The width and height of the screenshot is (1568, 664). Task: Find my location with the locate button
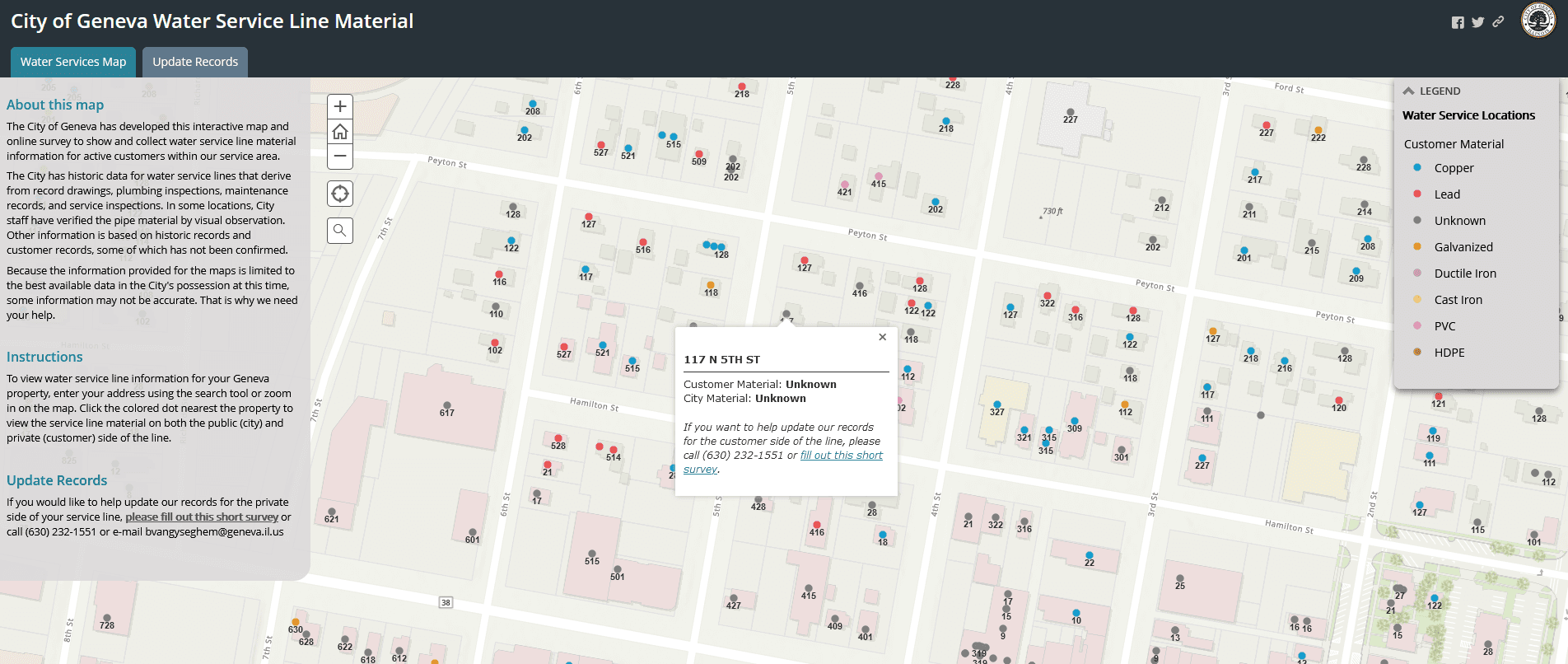tap(340, 194)
